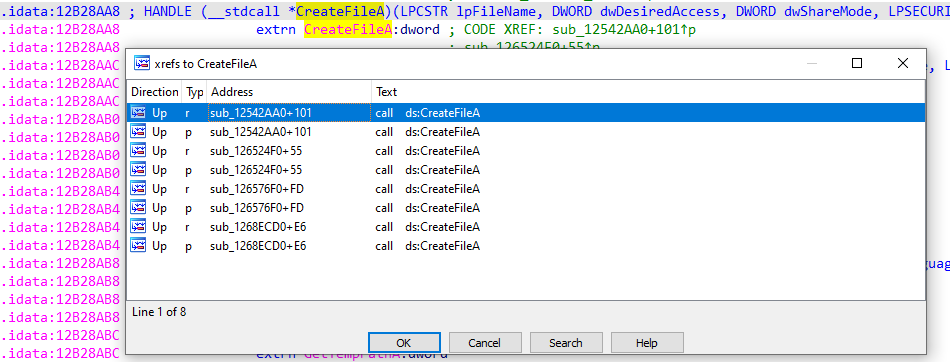
Task: Select address sub_1268ECD0+E6 in the type r row
Action: pyautogui.click(x=258, y=227)
